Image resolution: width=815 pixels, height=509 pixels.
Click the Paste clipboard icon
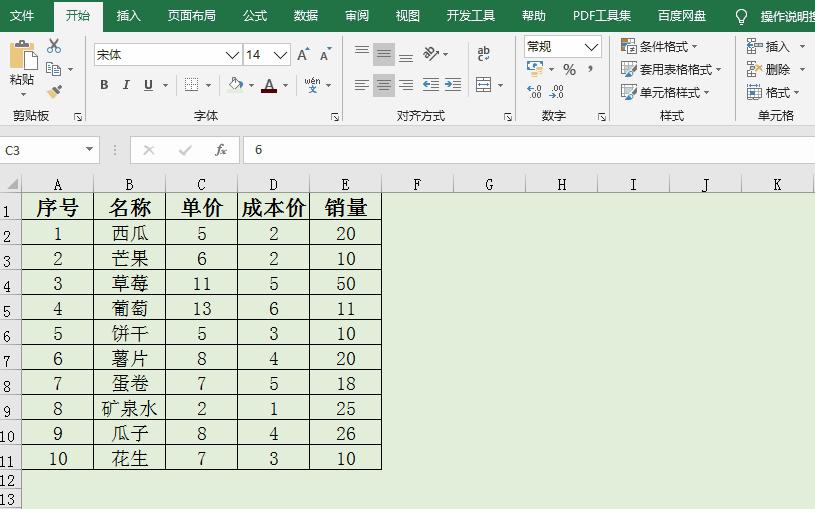click(23, 55)
